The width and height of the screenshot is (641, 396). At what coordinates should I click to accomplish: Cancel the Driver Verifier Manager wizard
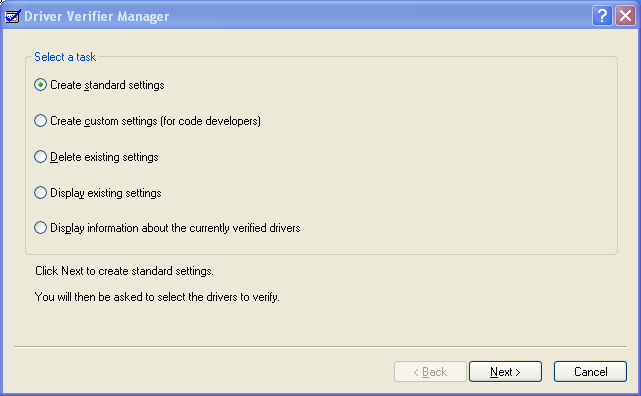pyautogui.click(x=590, y=371)
